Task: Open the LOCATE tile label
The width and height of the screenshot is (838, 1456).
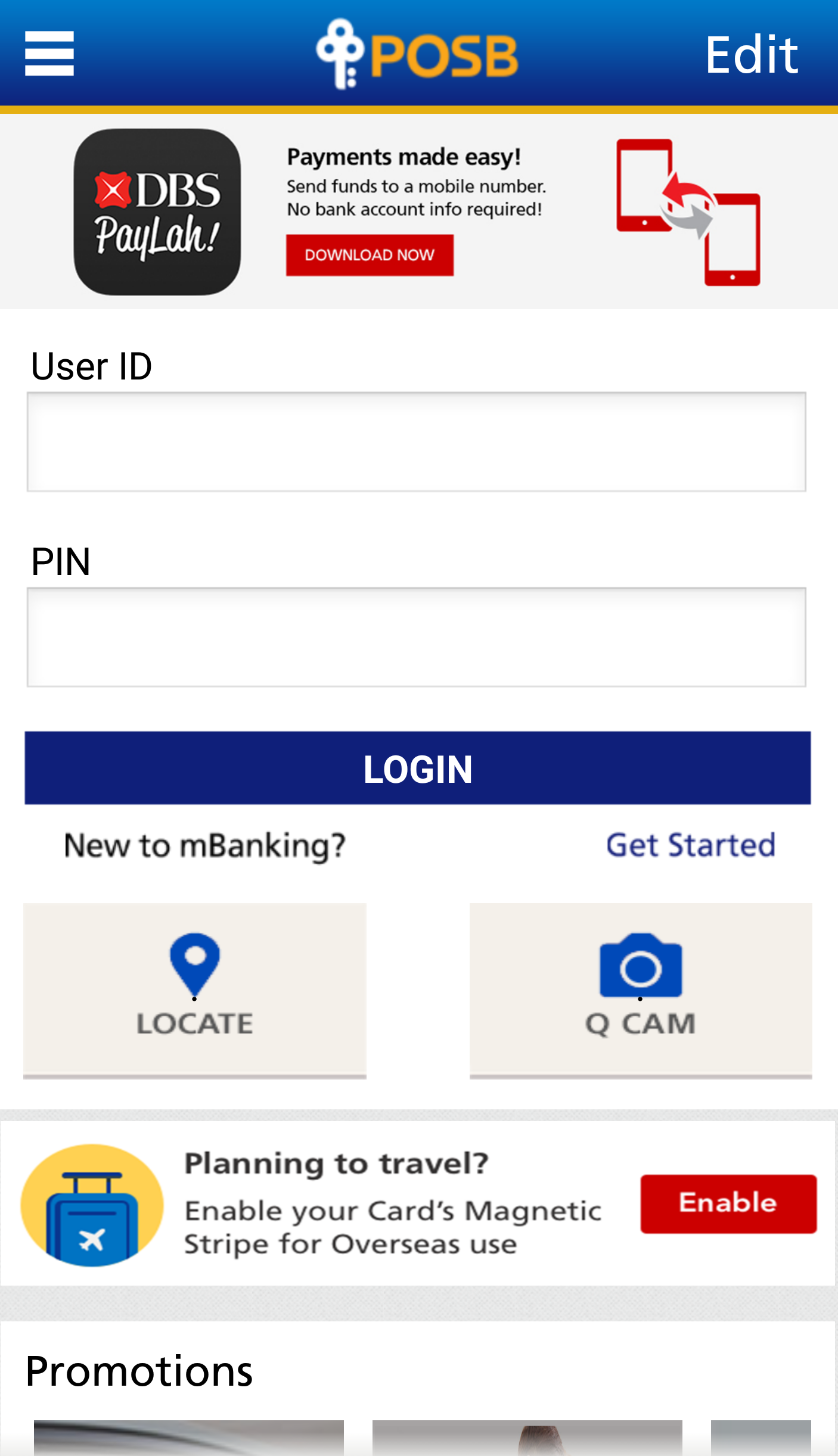Action: pos(195,1023)
